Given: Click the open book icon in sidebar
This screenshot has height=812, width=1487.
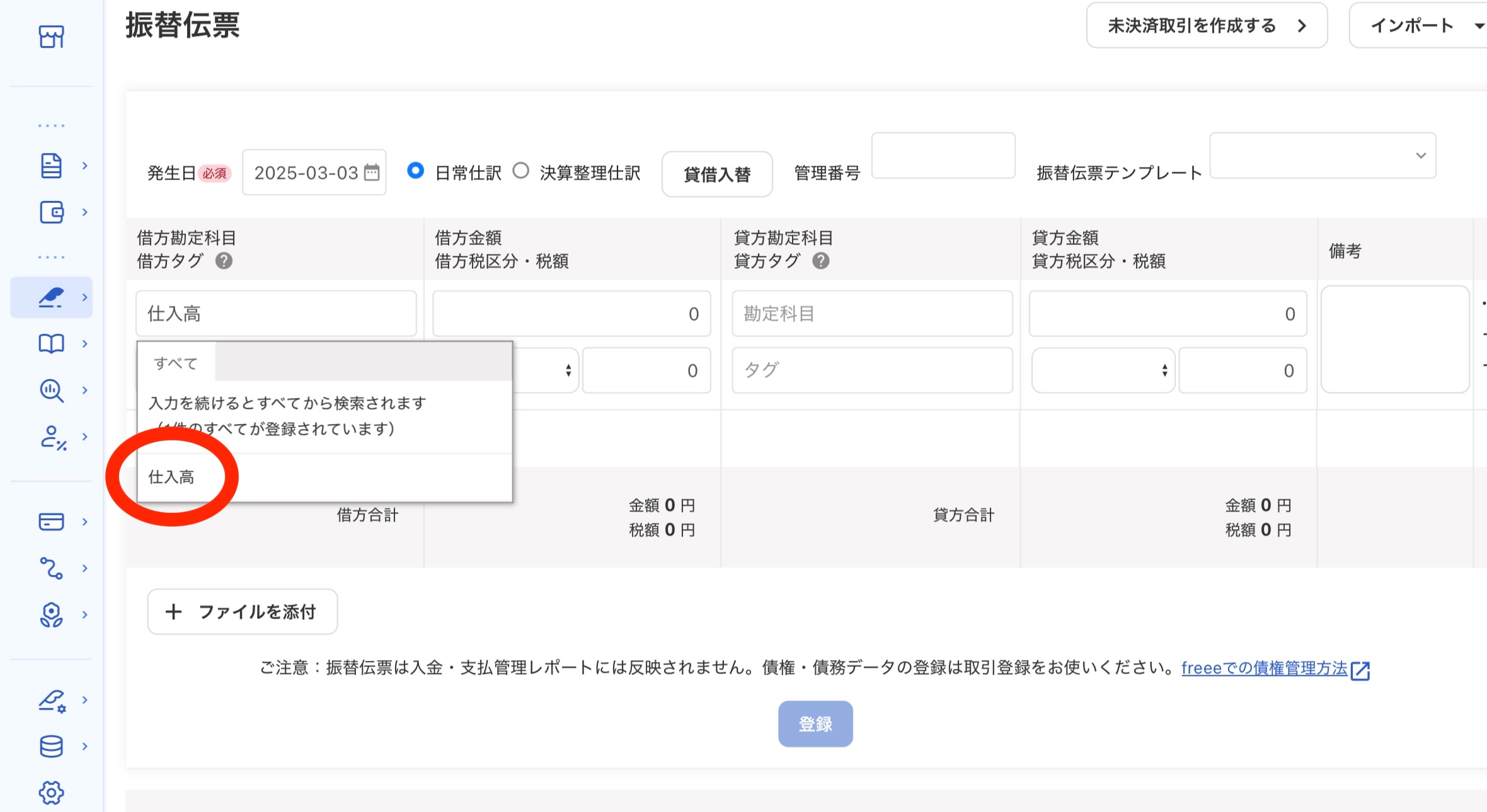Looking at the screenshot, I should 51,344.
